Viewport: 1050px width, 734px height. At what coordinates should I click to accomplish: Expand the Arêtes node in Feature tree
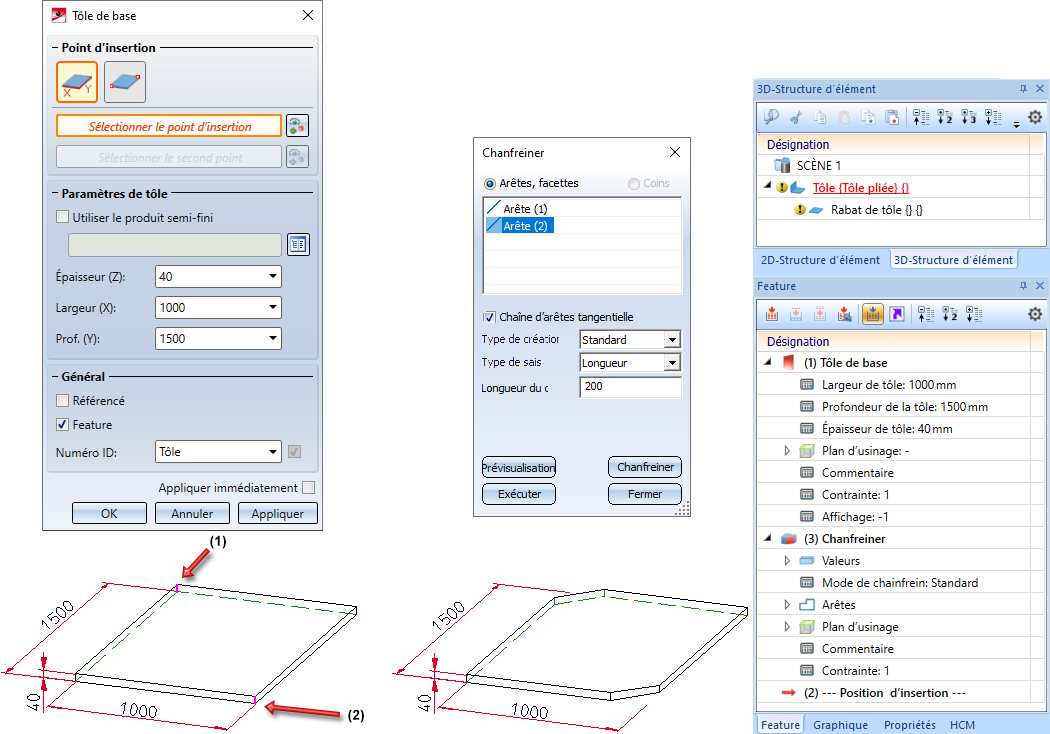point(787,605)
